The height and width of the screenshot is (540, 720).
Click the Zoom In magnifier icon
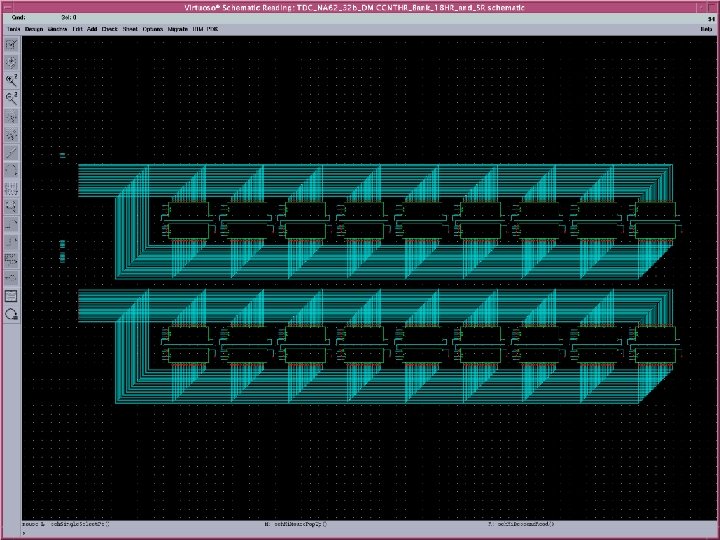tap(11, 79)
